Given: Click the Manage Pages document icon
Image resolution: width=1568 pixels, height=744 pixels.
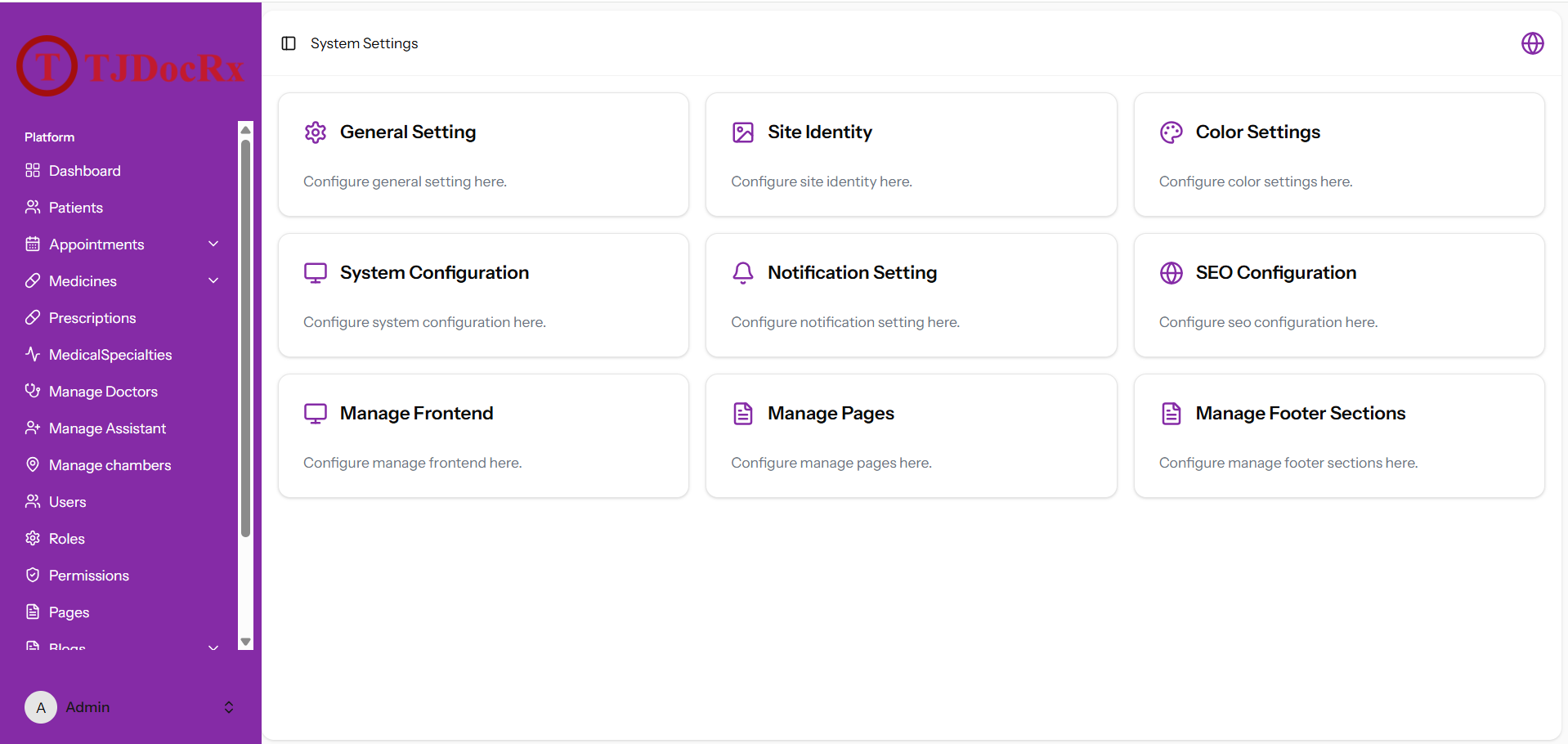Looking at the screenshot, I should 743,414.
